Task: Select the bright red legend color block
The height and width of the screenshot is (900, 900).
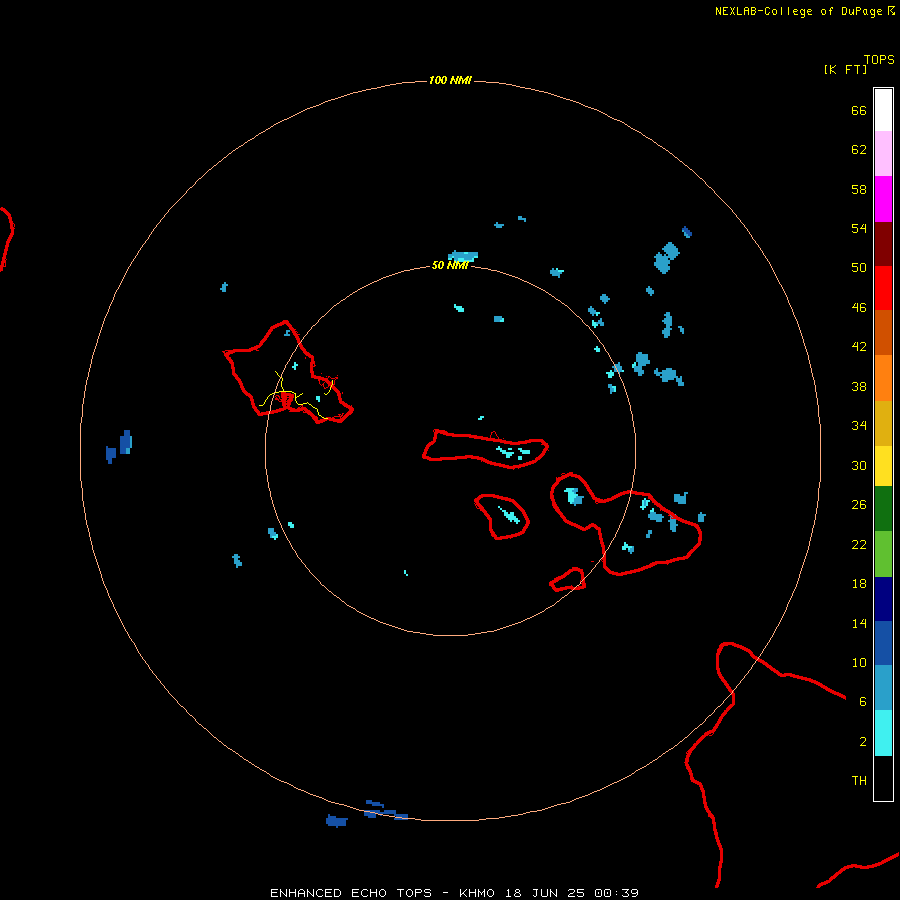Action: [x=883, y=288]
